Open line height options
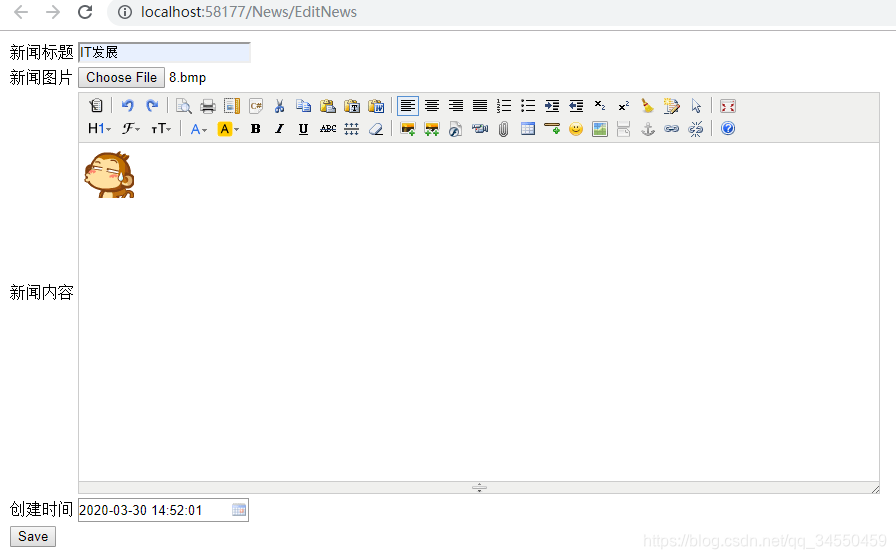896x559 pixels. (x=351, y=129)
